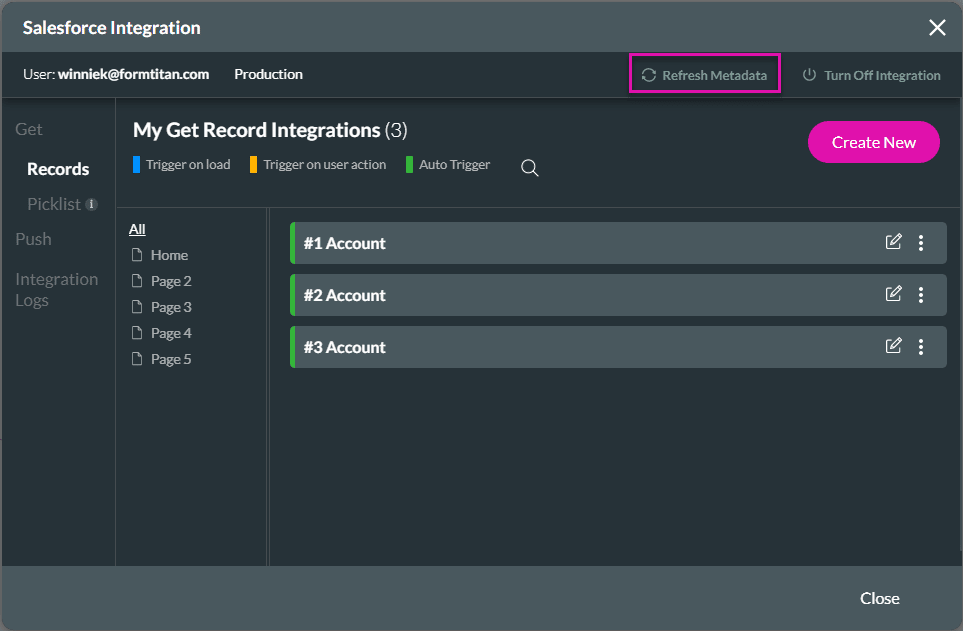This screenshot has height=631, width=963.
Task: Select Page 5 in the page navigation
Action: pyautogui.click(x=170, y=358)
